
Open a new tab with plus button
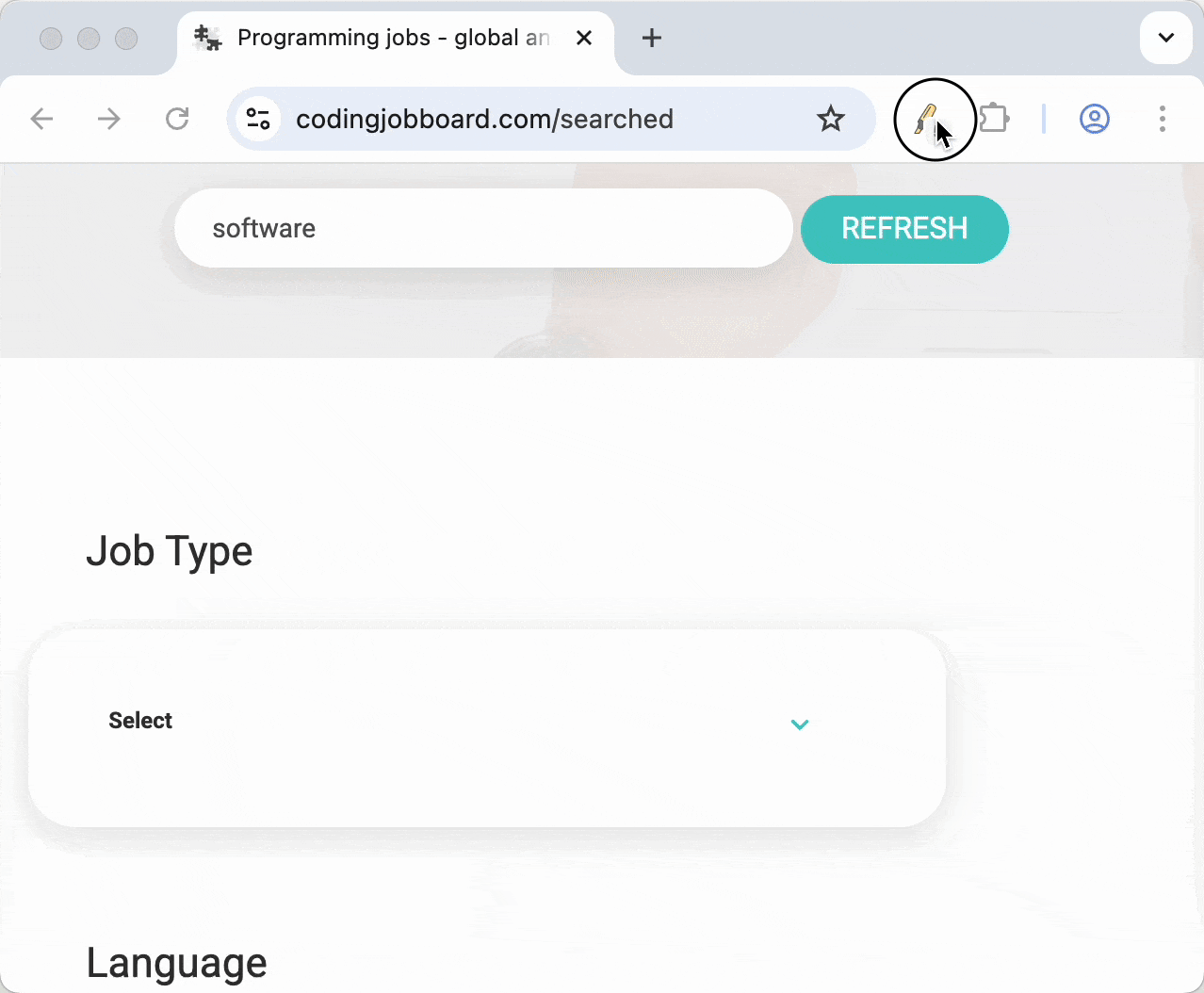[x=651, y=38]
